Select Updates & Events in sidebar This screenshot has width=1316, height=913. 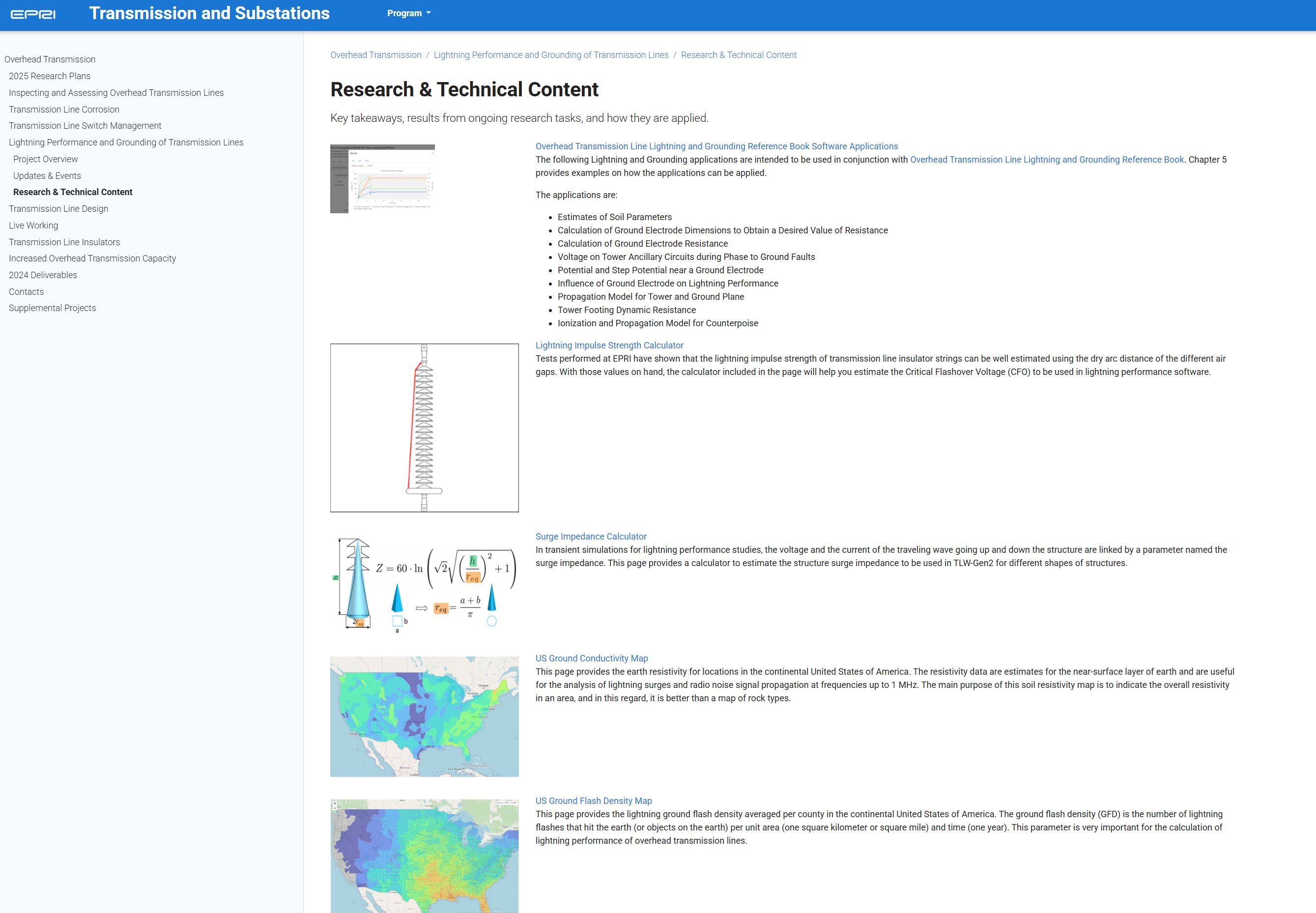coord(47,175)
